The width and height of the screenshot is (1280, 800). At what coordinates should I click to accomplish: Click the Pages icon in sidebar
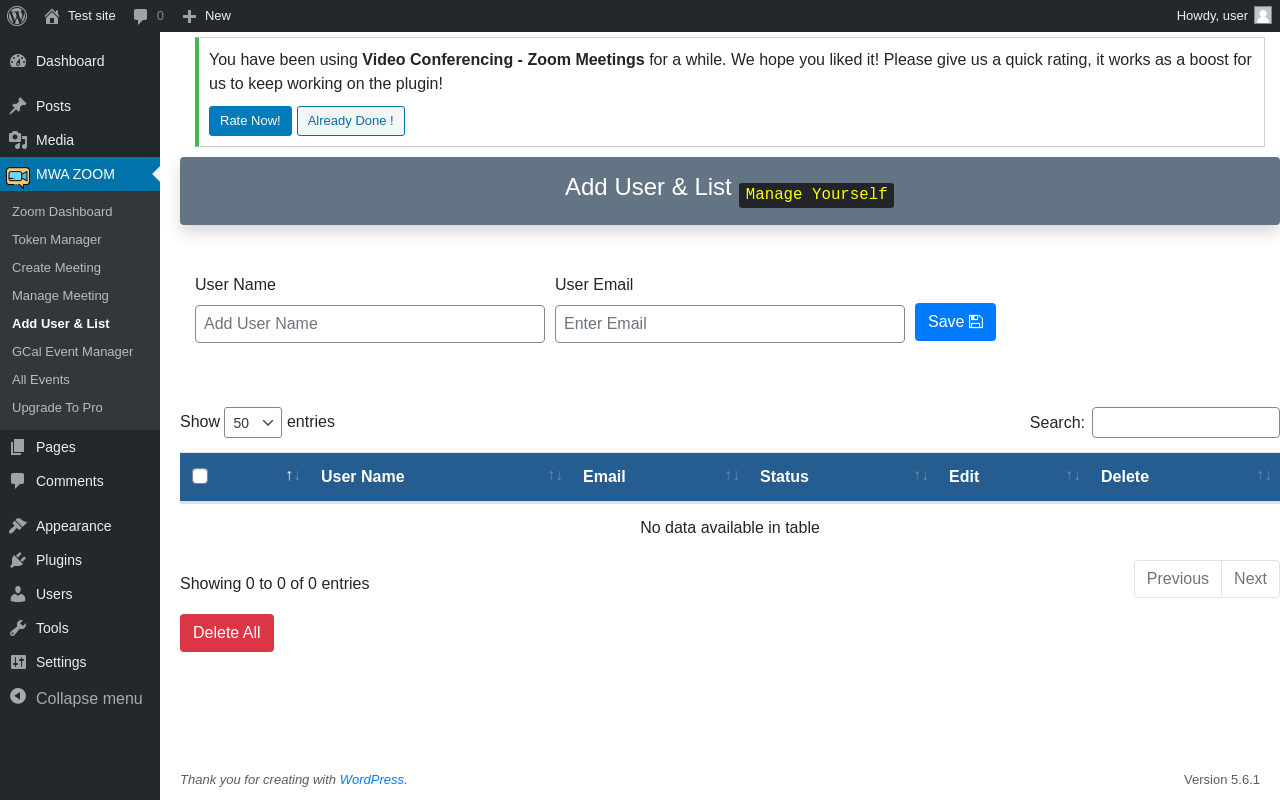click(18, 447)
